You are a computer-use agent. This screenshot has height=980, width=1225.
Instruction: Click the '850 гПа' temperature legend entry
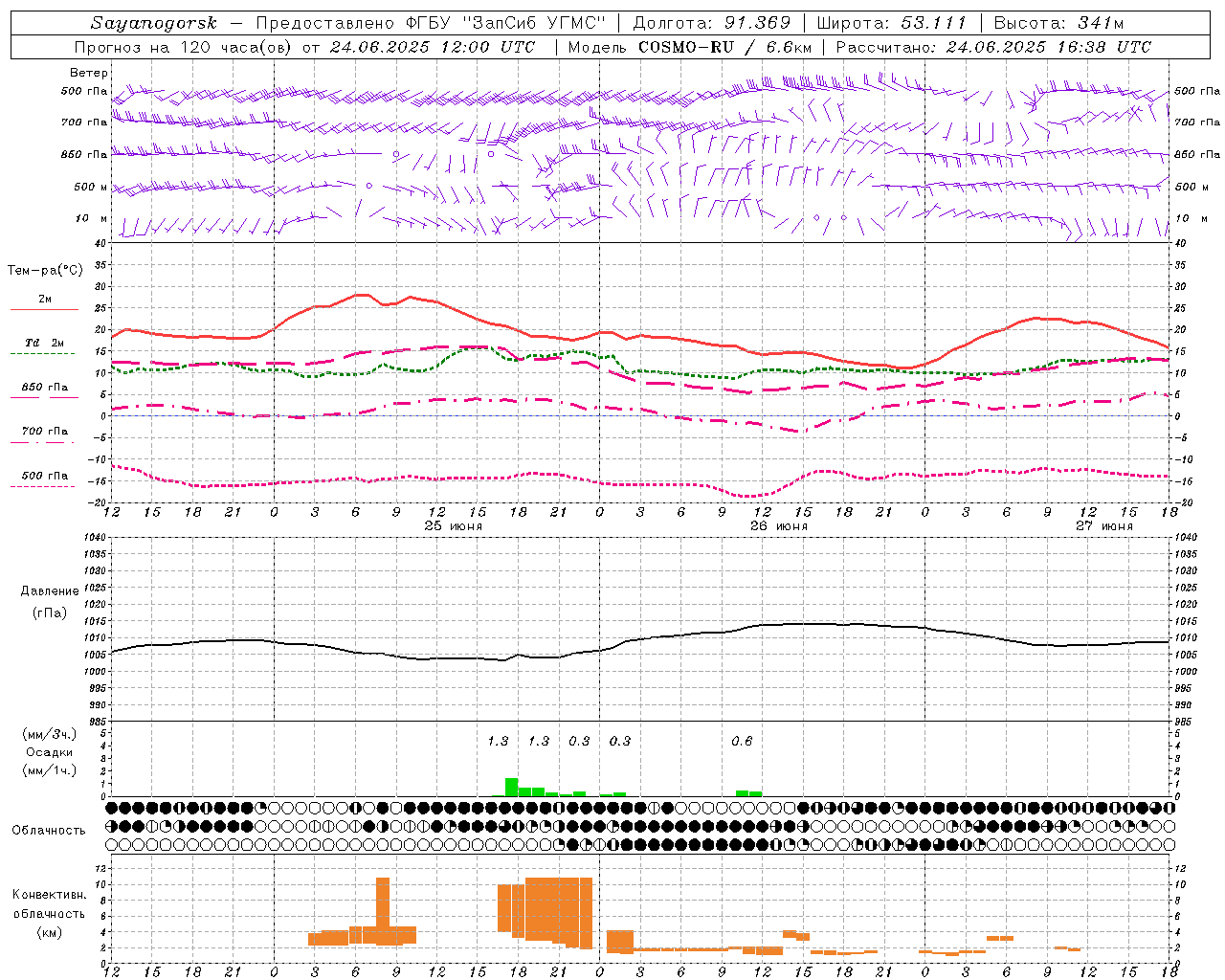coord(45,388)
